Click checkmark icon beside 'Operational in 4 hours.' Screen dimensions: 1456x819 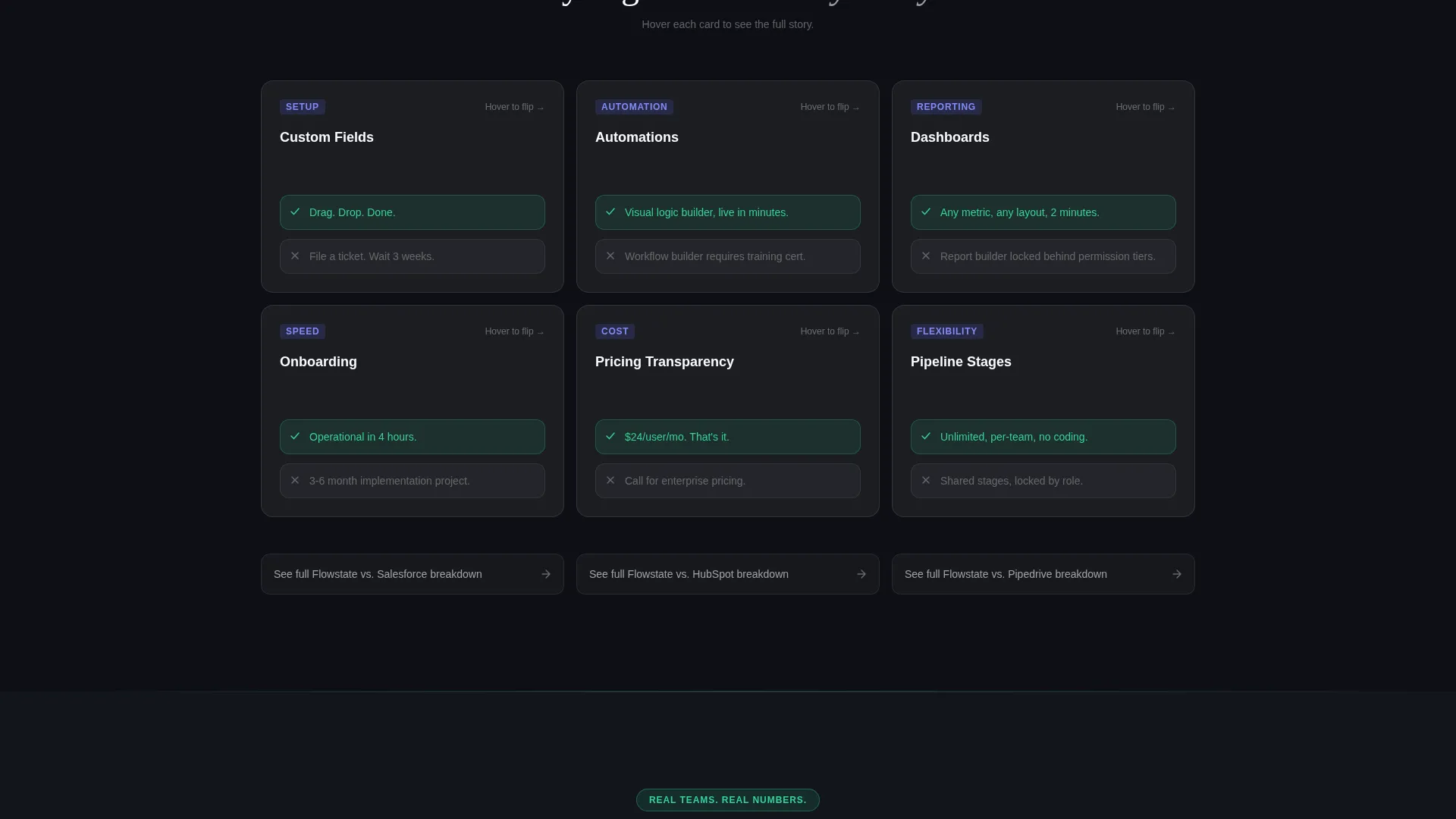(295, 436)
